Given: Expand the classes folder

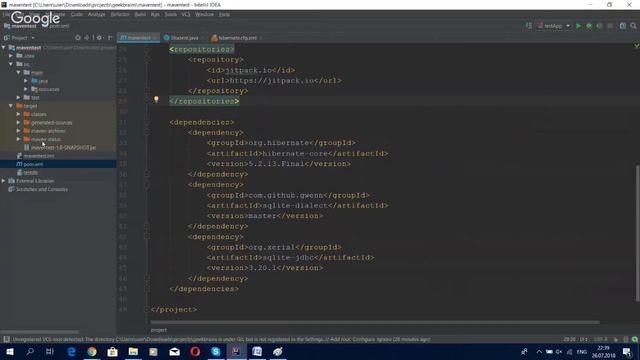Looking at the screenshot, I should (x=18, y=114).
